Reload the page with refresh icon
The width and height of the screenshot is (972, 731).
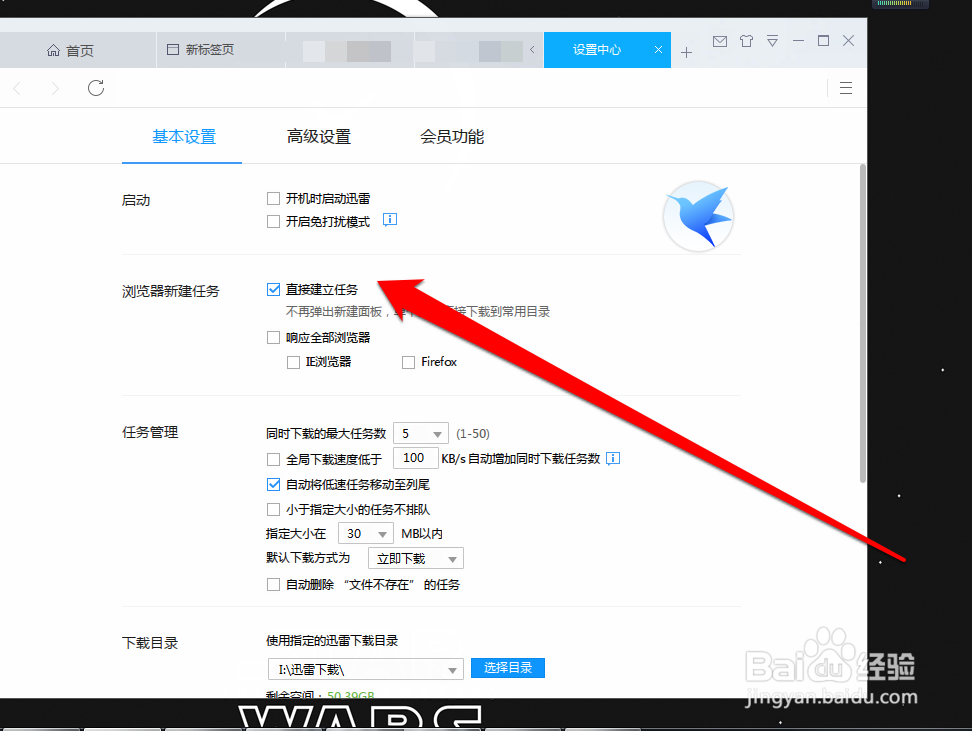coord(95,88)
